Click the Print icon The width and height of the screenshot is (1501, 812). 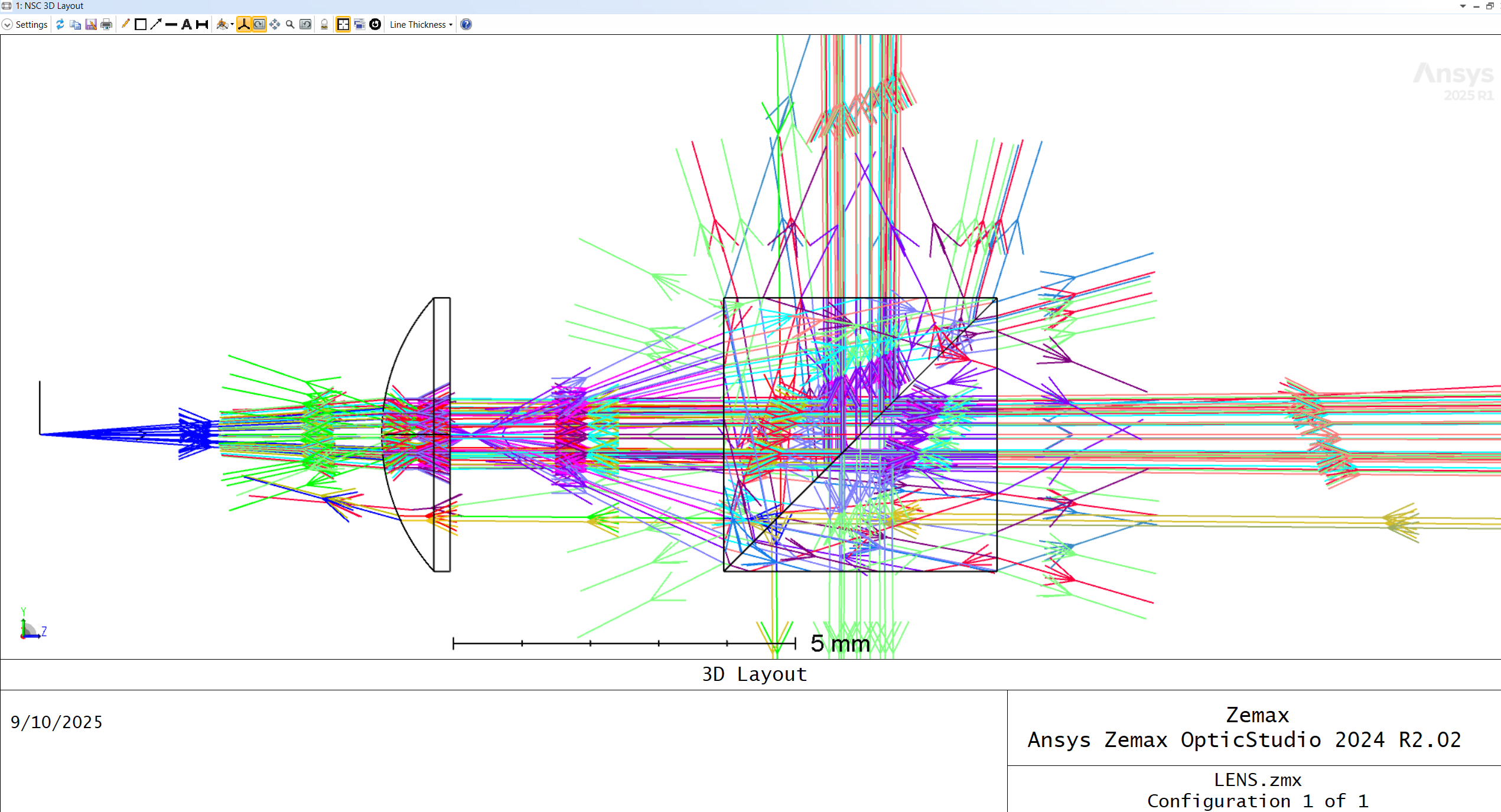(106, 25)
